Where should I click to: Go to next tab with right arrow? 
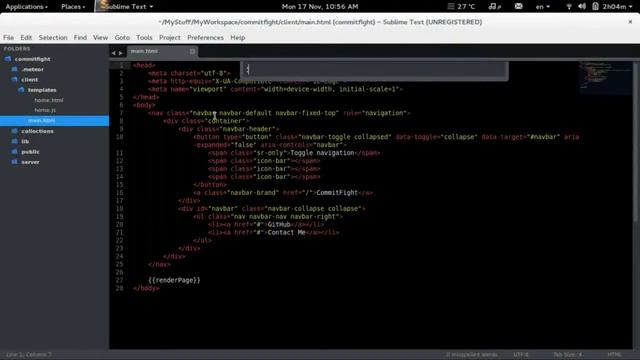120,53
